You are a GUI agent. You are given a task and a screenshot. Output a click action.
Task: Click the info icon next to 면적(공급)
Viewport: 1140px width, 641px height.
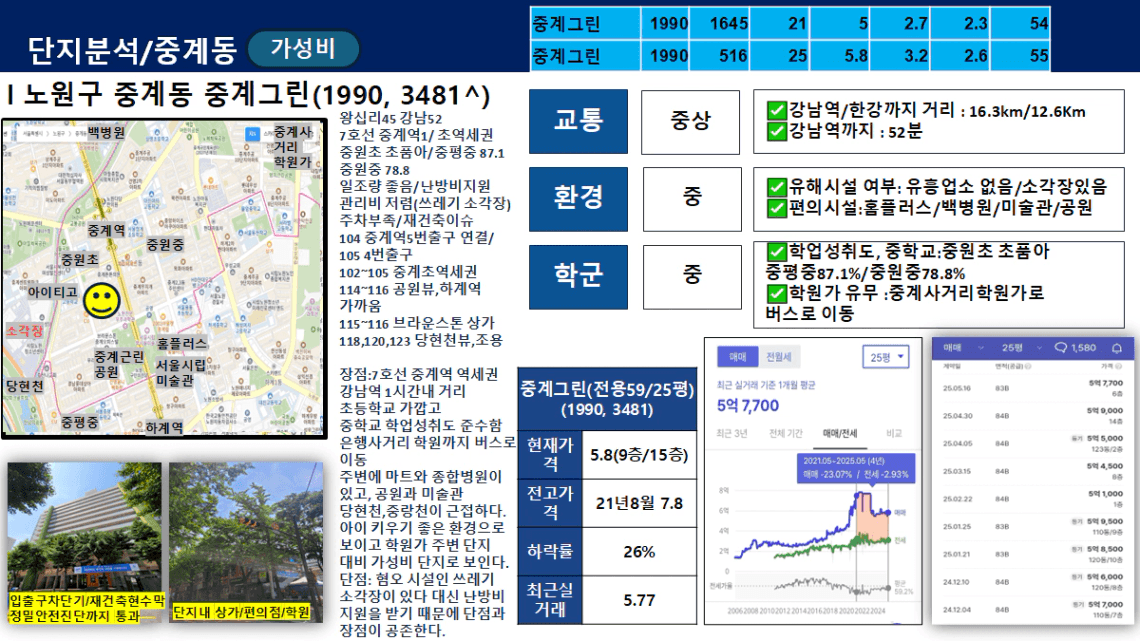coord(1029,366)
